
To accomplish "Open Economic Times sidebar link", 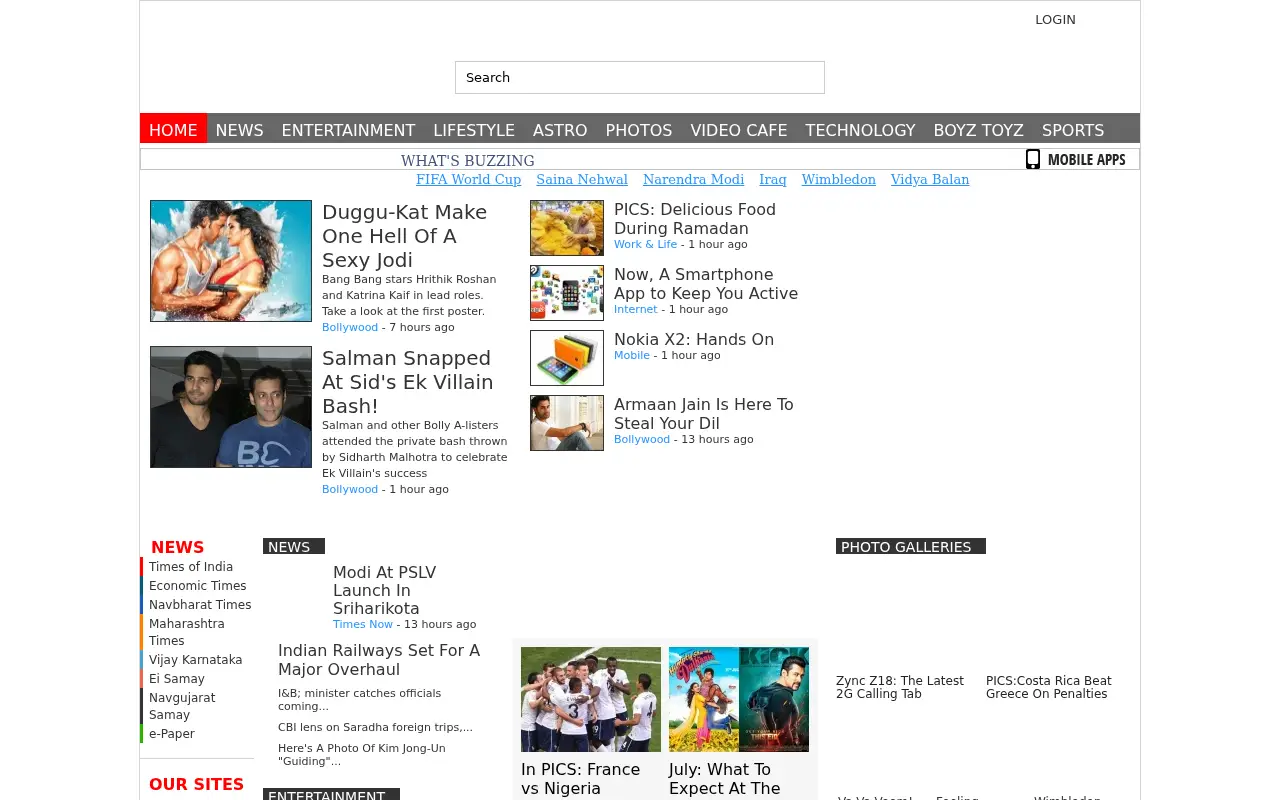I will pyautogui.click(x=198, y=586).
